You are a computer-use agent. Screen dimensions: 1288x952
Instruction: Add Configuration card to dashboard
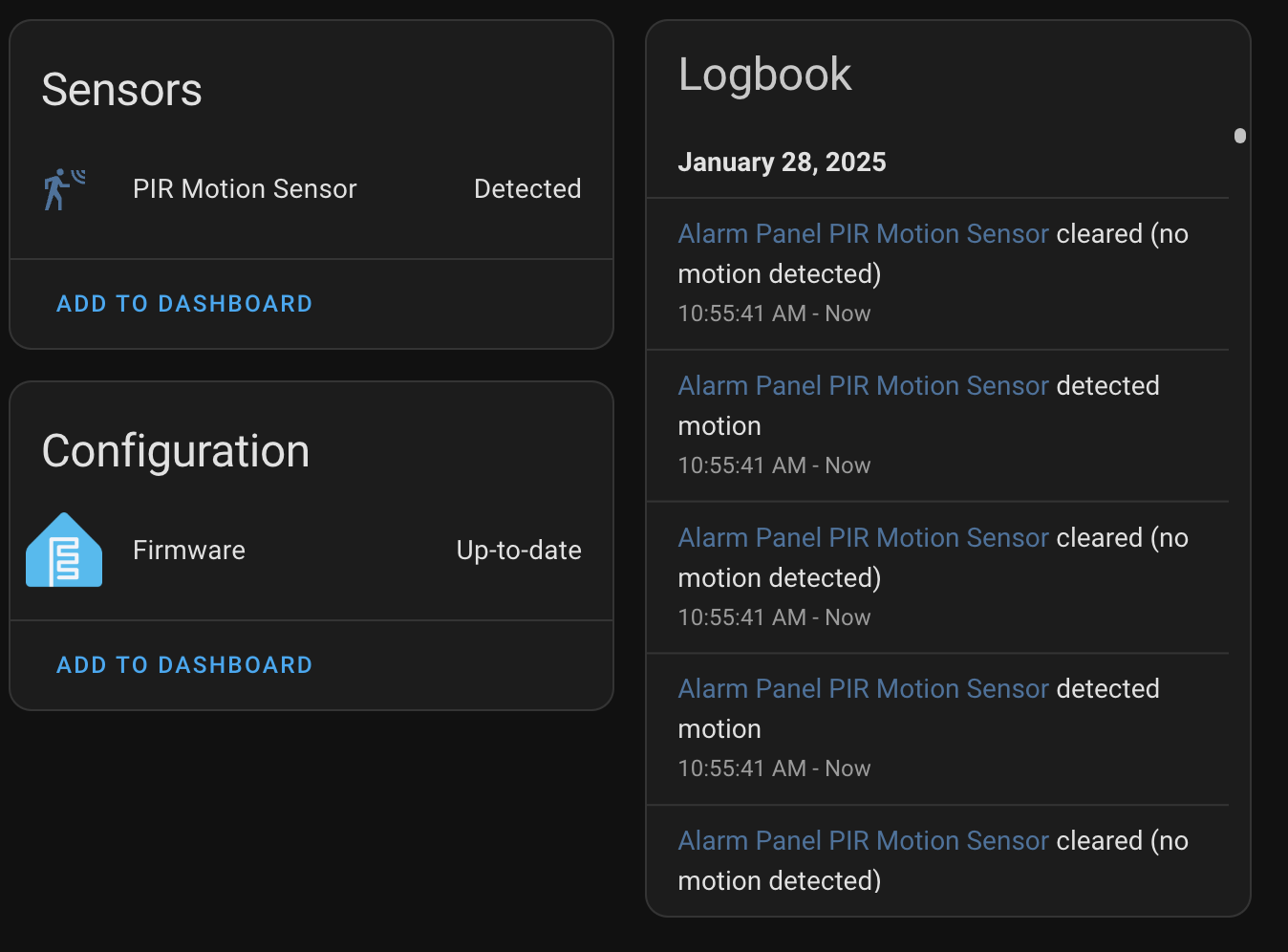[184, 665]
